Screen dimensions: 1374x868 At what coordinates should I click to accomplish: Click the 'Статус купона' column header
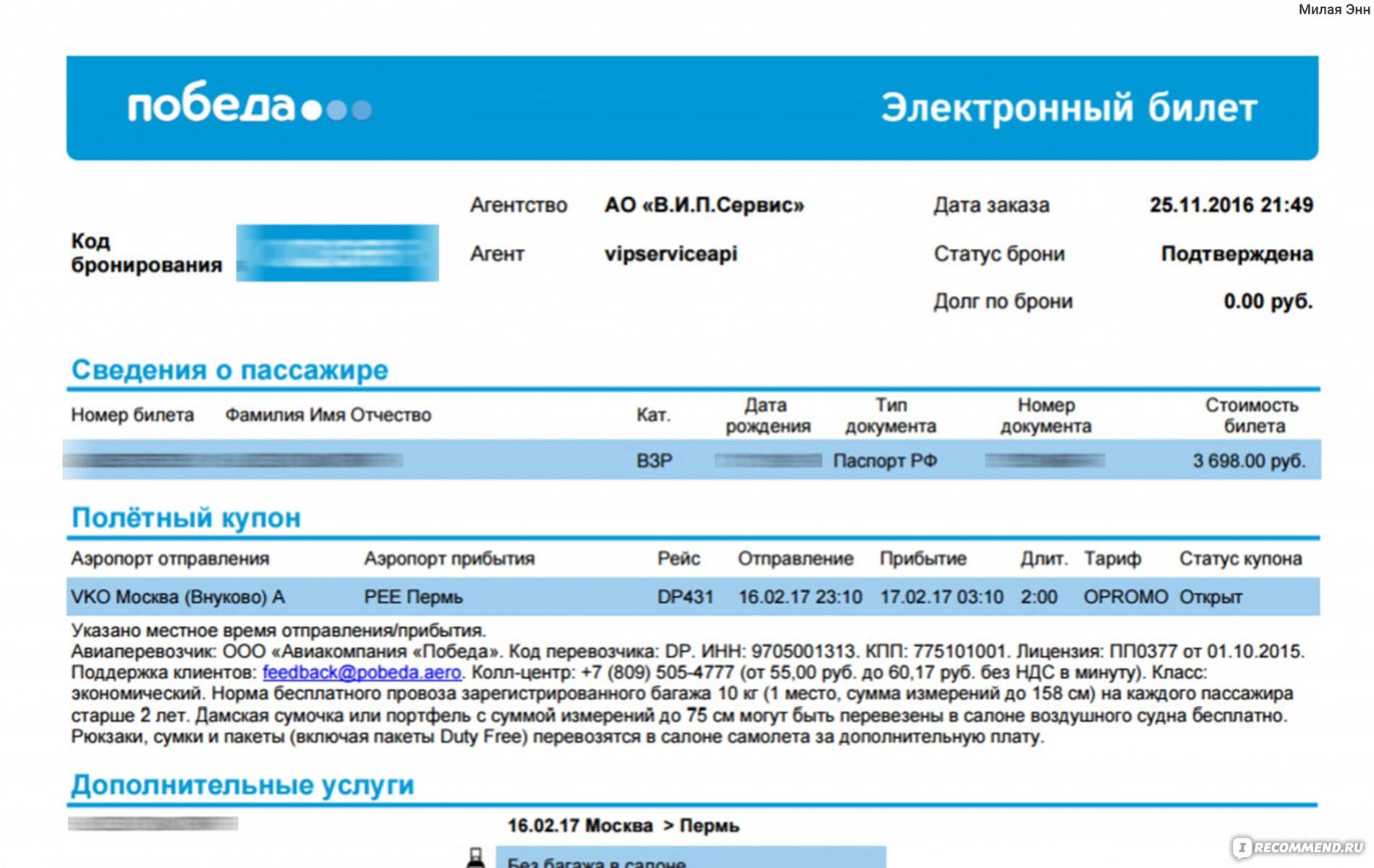(x=1241, y=559)
